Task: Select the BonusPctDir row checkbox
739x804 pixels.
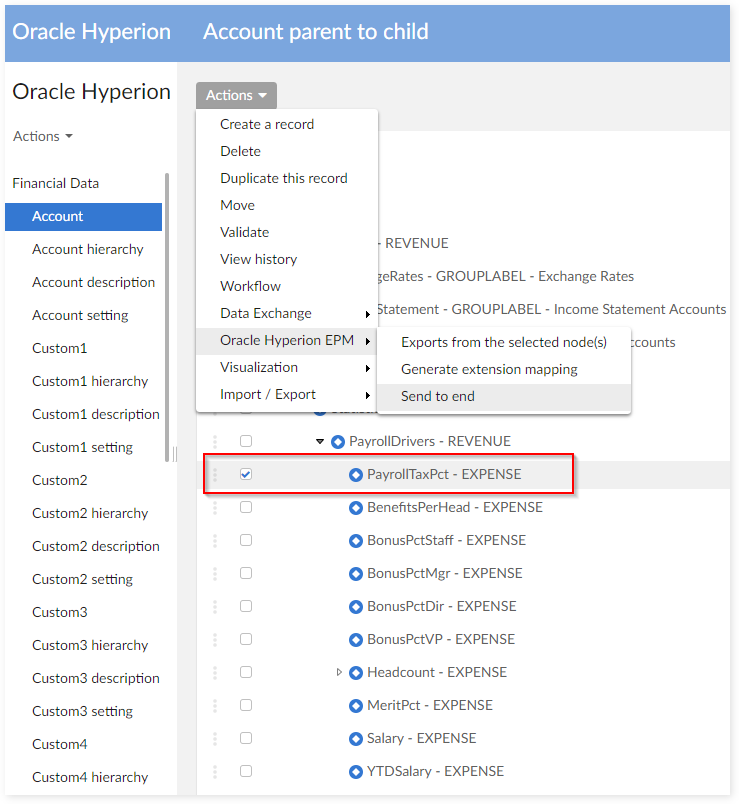Action: pyautogui.click(x=246, y=606)
